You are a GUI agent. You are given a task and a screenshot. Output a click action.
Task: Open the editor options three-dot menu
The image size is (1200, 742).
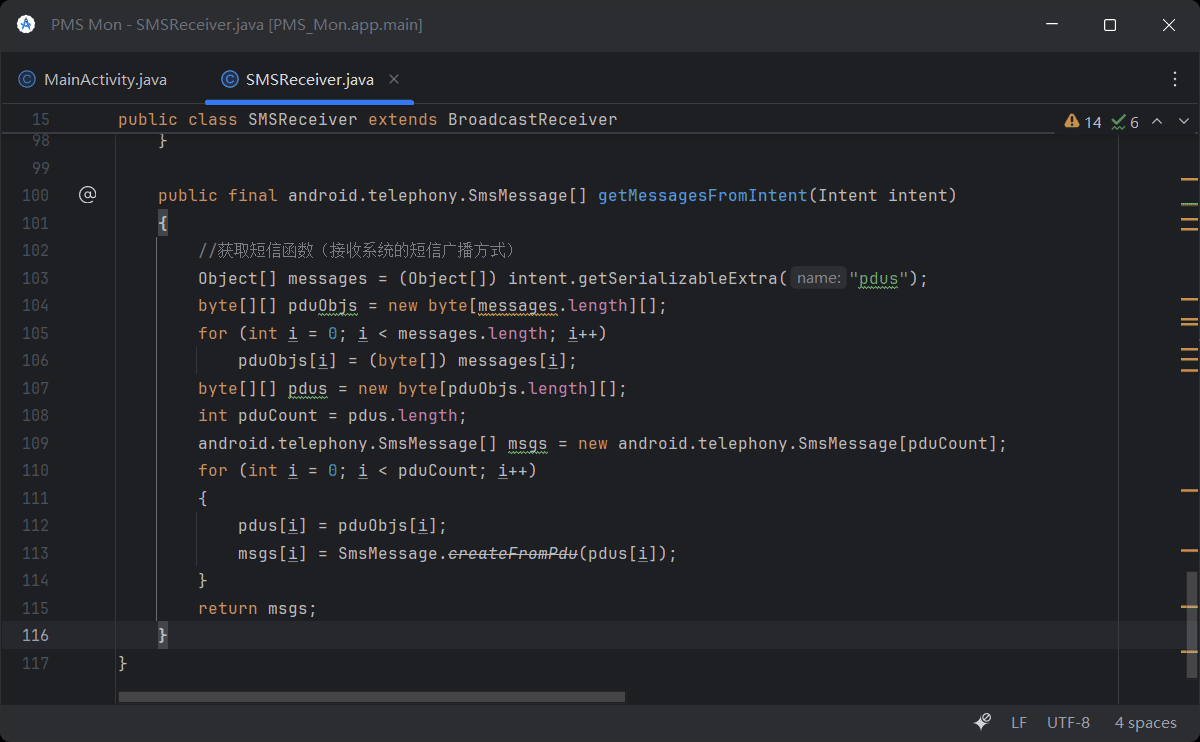pos(1175,78)
